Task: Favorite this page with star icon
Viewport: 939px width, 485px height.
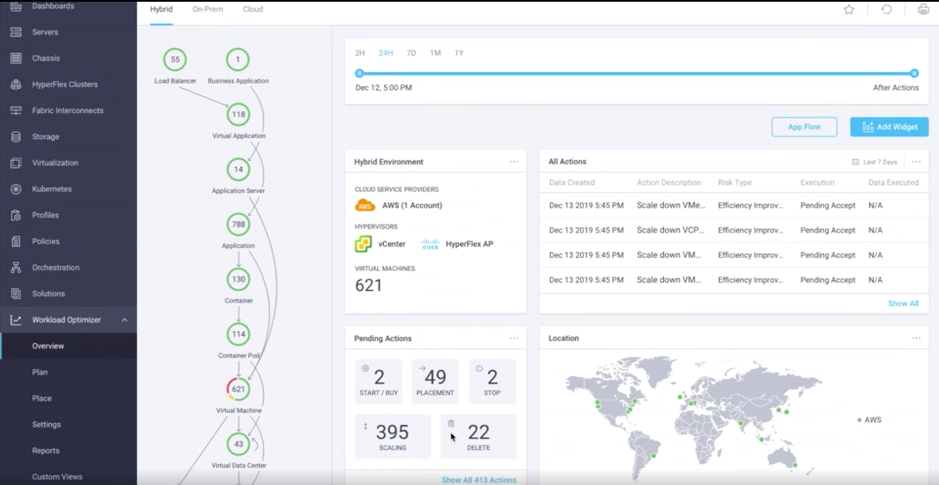Action: click(x=849, y=10)
